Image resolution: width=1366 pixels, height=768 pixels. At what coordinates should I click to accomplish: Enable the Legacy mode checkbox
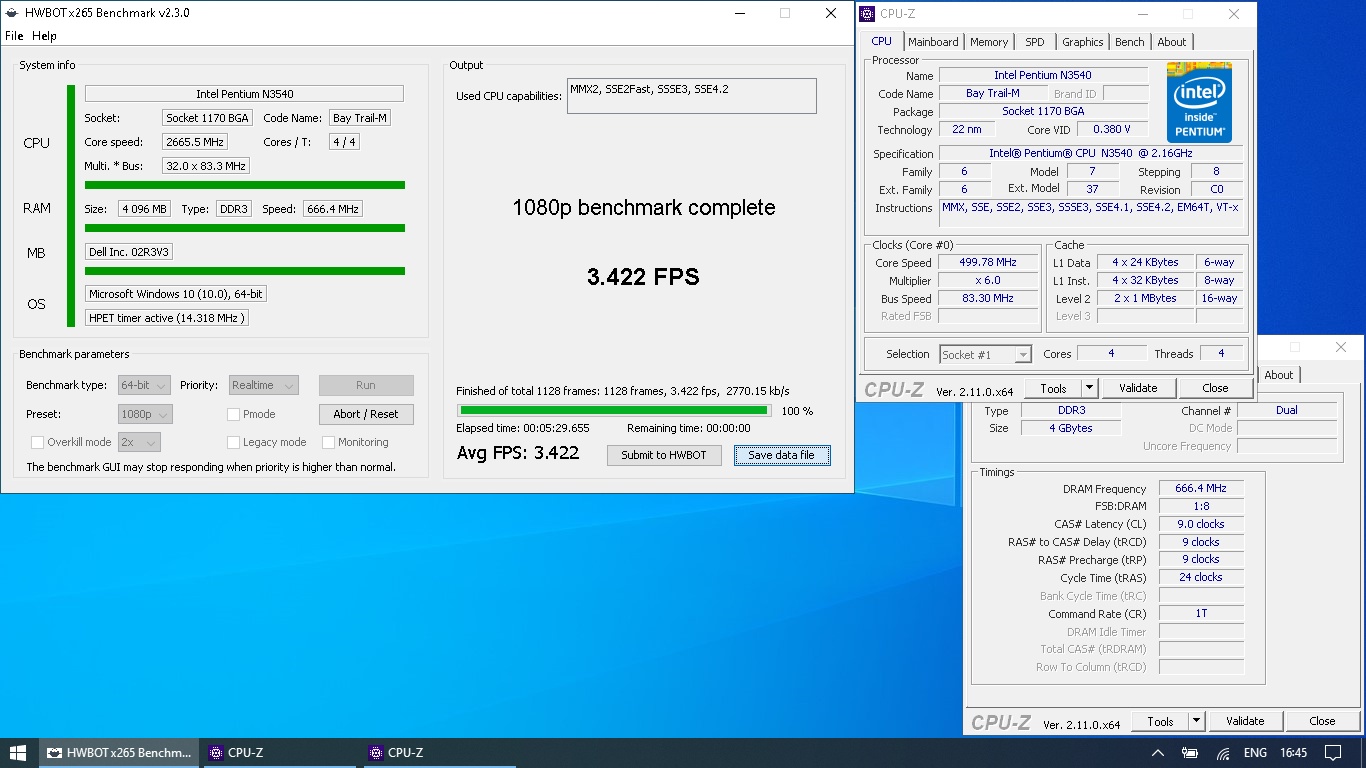pyautogui.click(x=233, y=442)
